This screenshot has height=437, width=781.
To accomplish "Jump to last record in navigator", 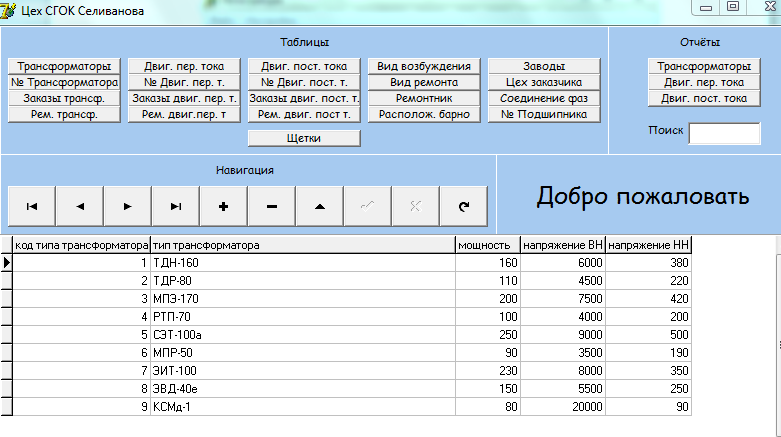I will (x=175, y=206).
